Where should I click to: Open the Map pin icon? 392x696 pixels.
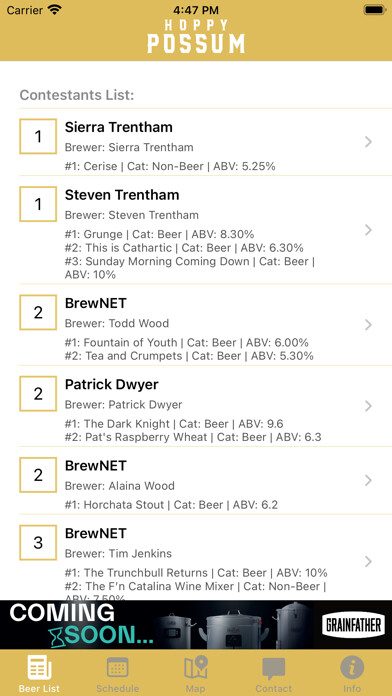click(x=196, y=667)
